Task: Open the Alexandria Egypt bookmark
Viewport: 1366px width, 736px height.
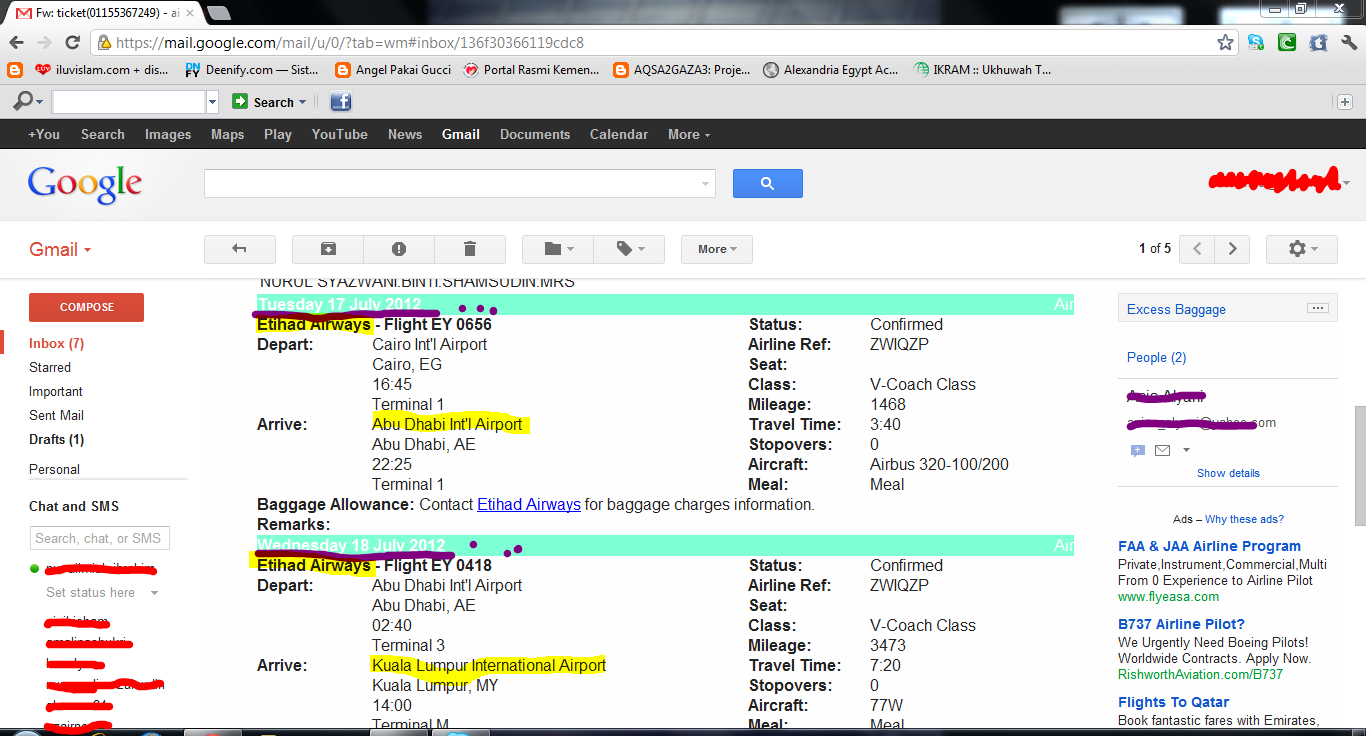Action: click(x=831, y=70)
